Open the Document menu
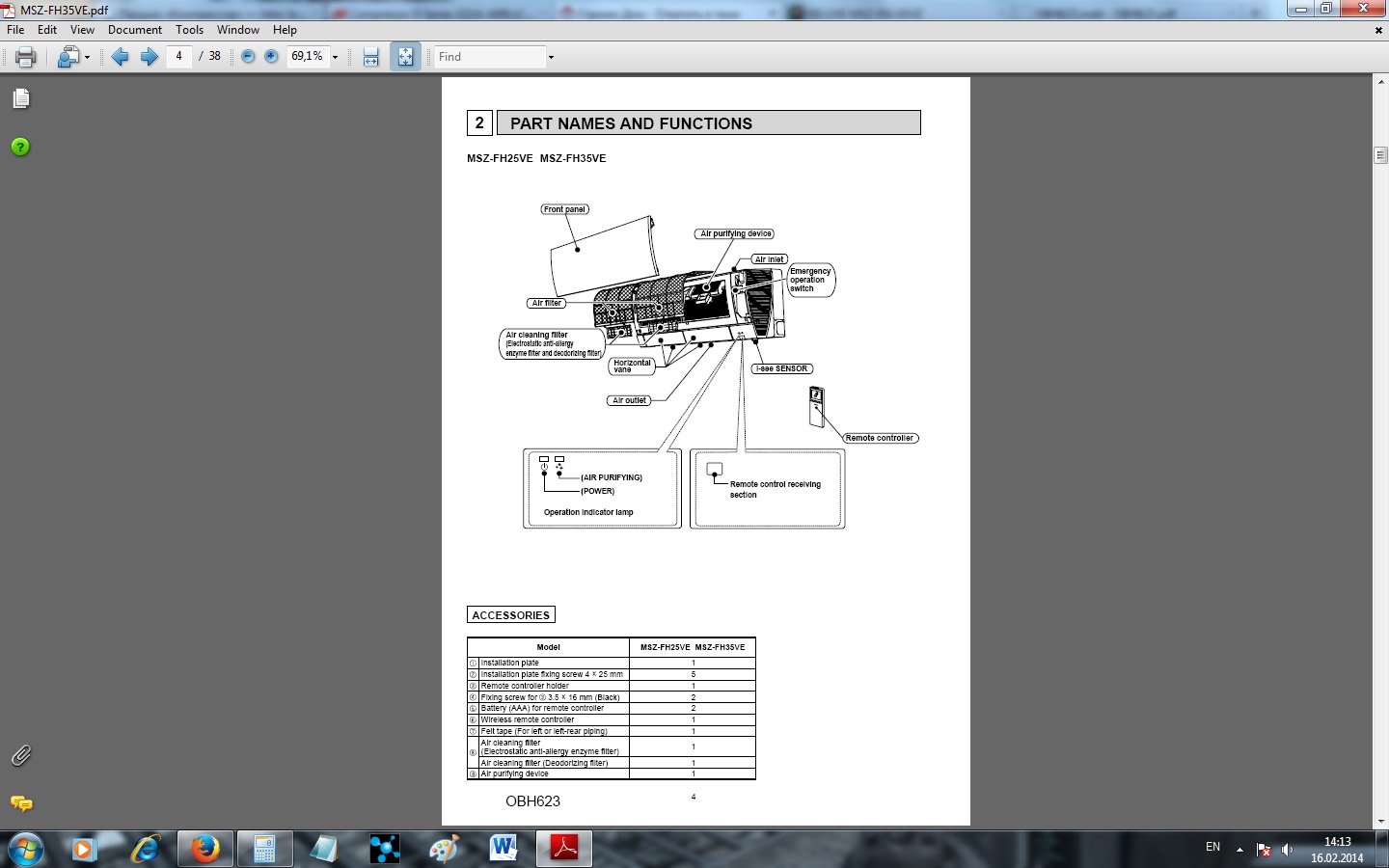 (x=135, y=30)
